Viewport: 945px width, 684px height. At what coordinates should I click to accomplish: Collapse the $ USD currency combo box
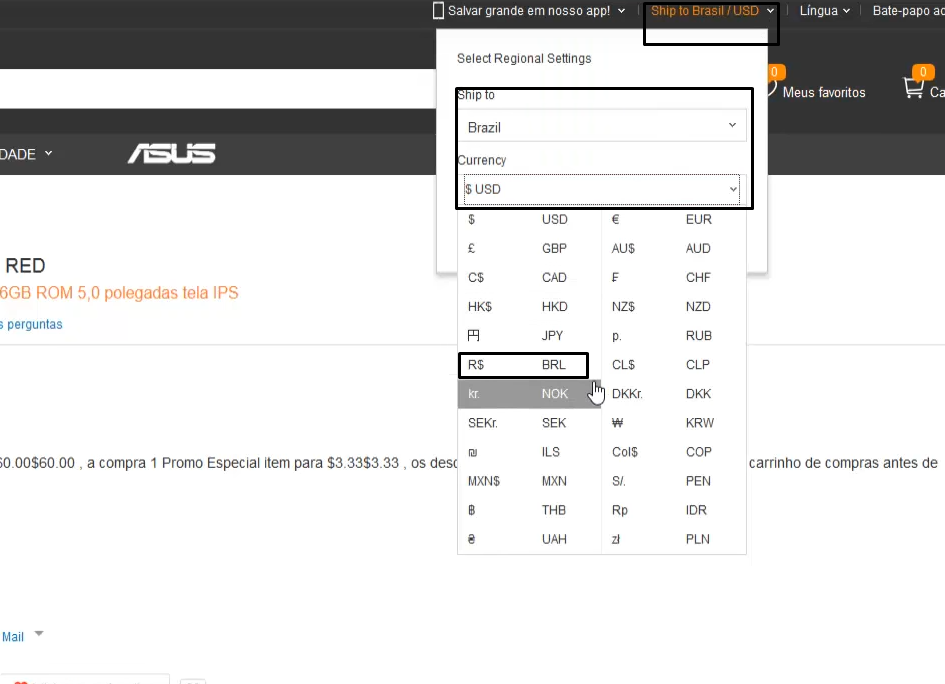[601, 189]
